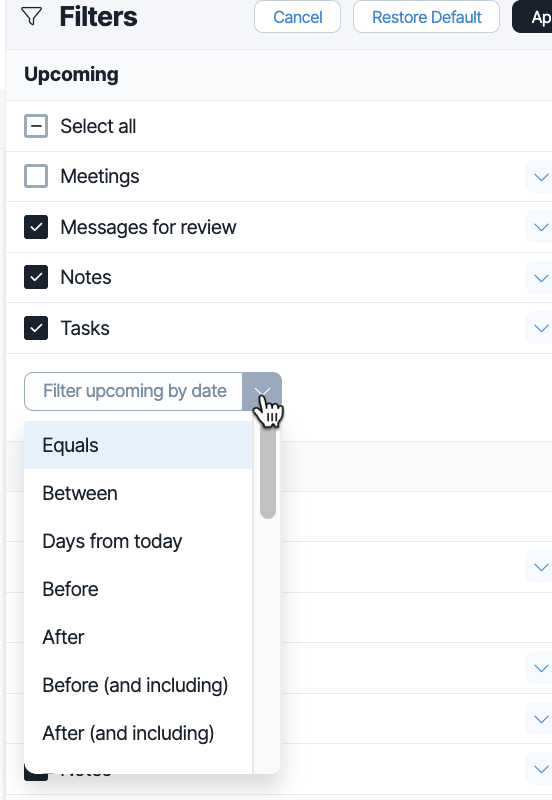Click the Restore Default button
This screenshot has width=552, height=800.
pos(426,17)
